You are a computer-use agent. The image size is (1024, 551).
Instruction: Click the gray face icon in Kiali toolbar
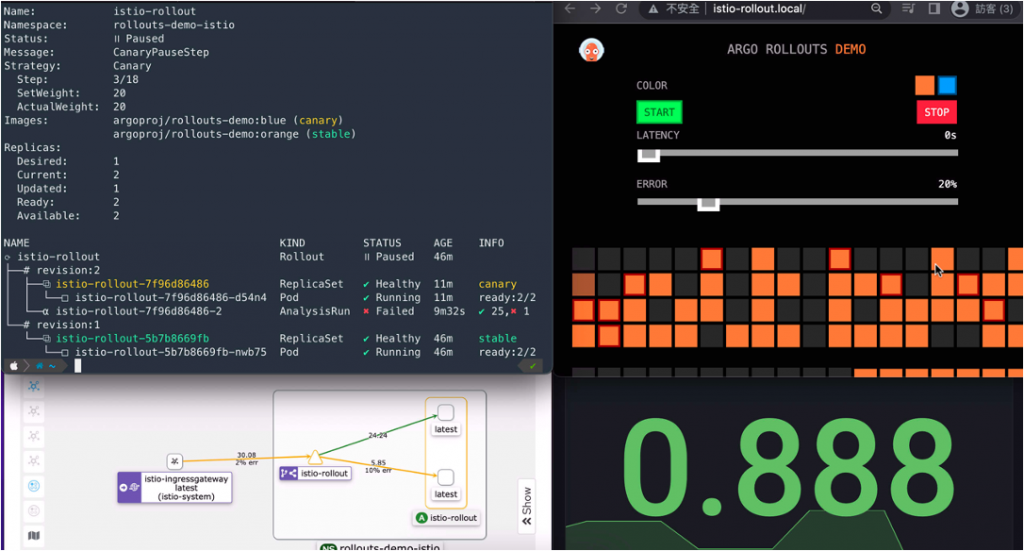tap(34, 511)
